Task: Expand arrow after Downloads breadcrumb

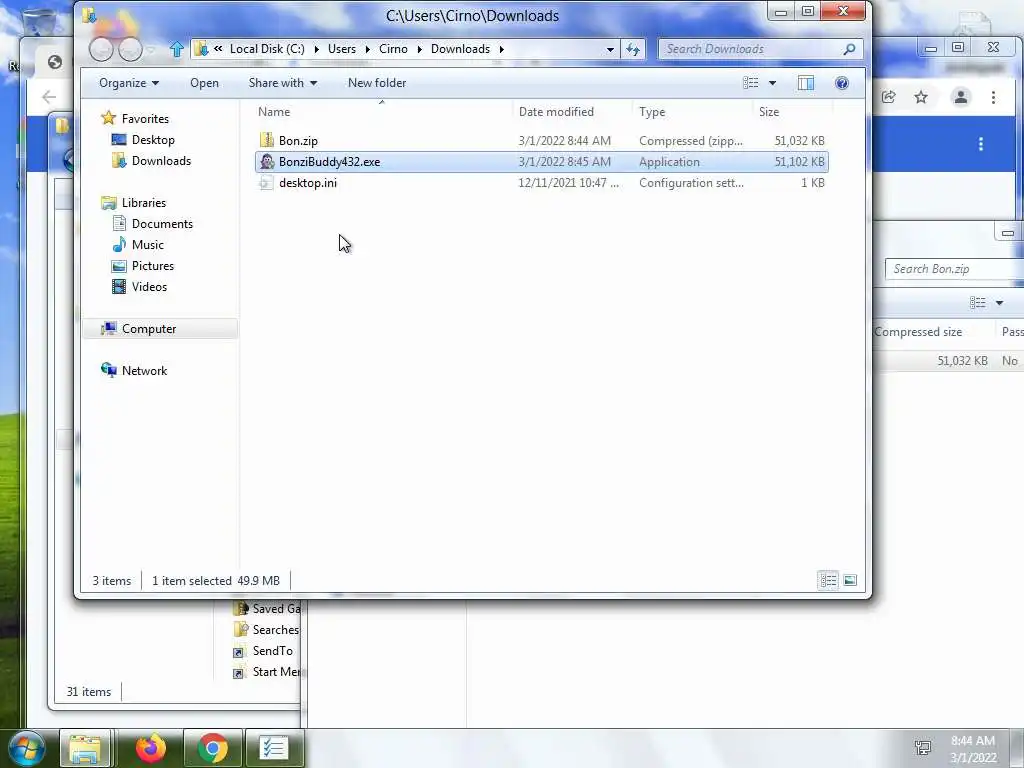Action: [502, 49]
